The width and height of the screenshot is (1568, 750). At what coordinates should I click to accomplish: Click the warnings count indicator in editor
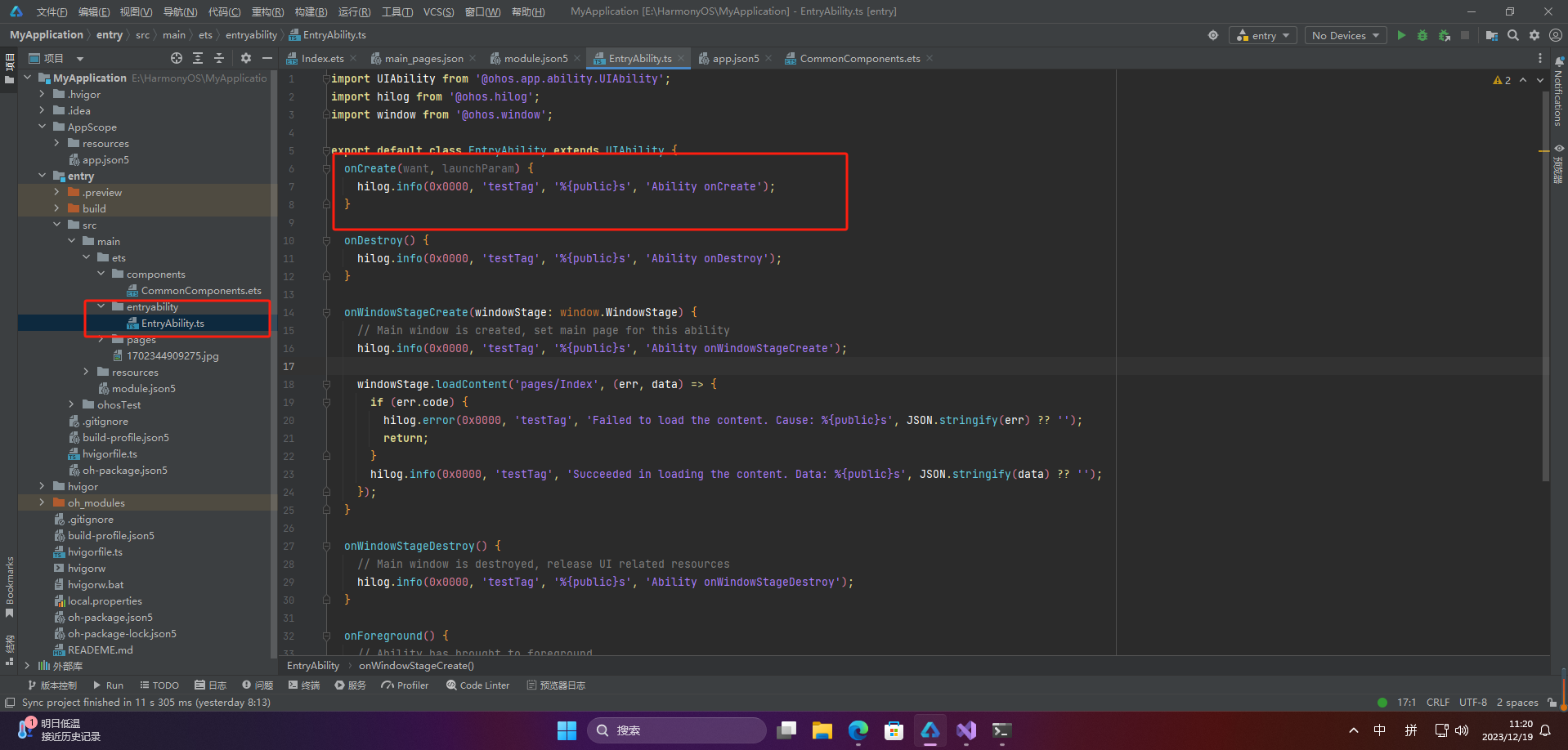[x=1502, y=80]
